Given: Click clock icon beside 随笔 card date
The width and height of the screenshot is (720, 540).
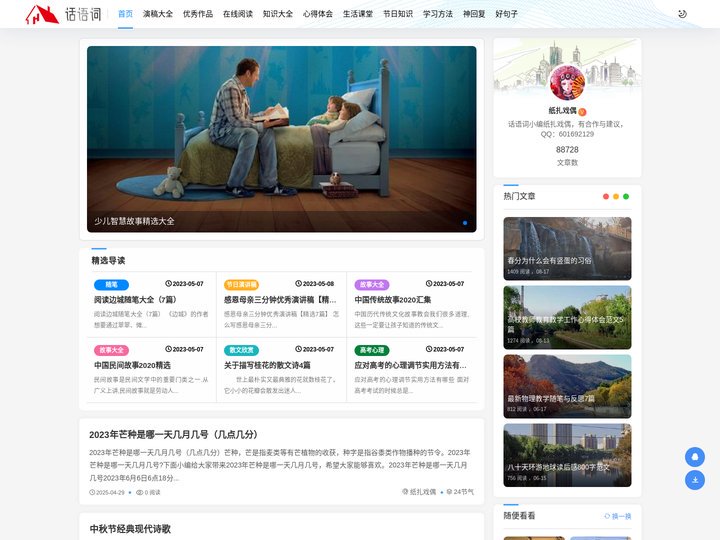Looking at the screenshot, I should pyautogui.click(x=168, y=284).
